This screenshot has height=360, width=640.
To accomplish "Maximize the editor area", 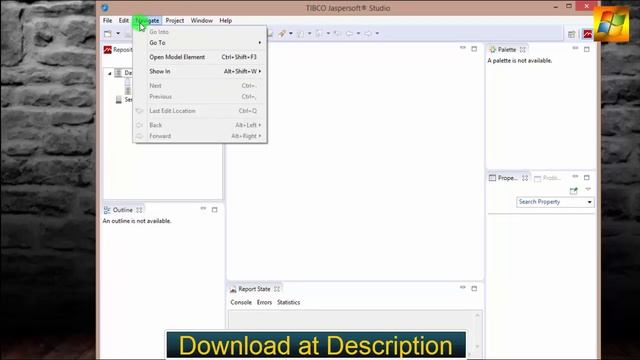I will tap(474, 49).
